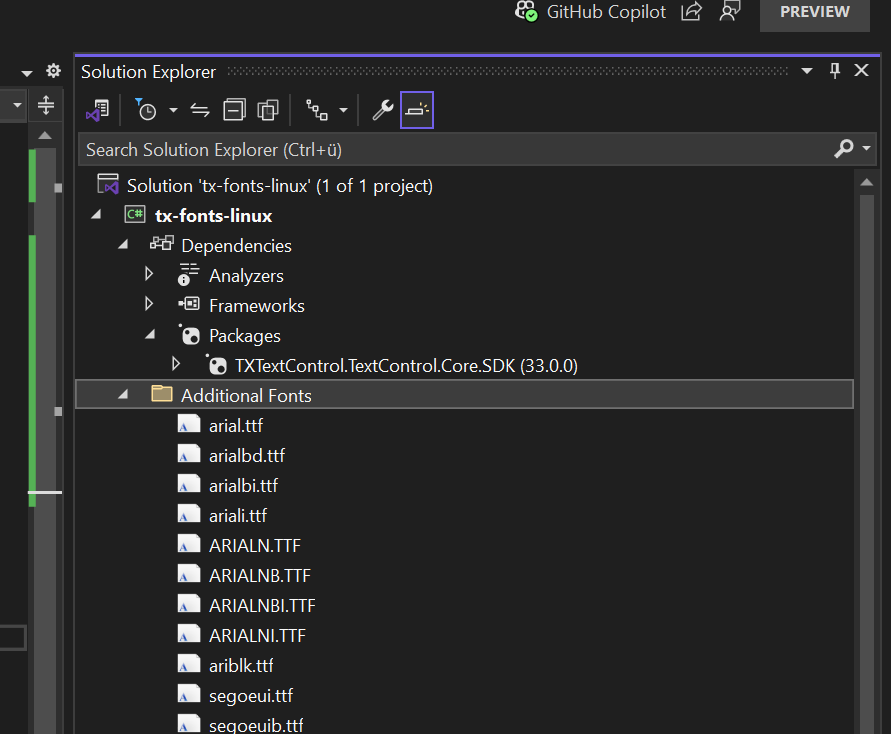
Task: Select ARIALN.TTF file
Action: tap(255, 546)
